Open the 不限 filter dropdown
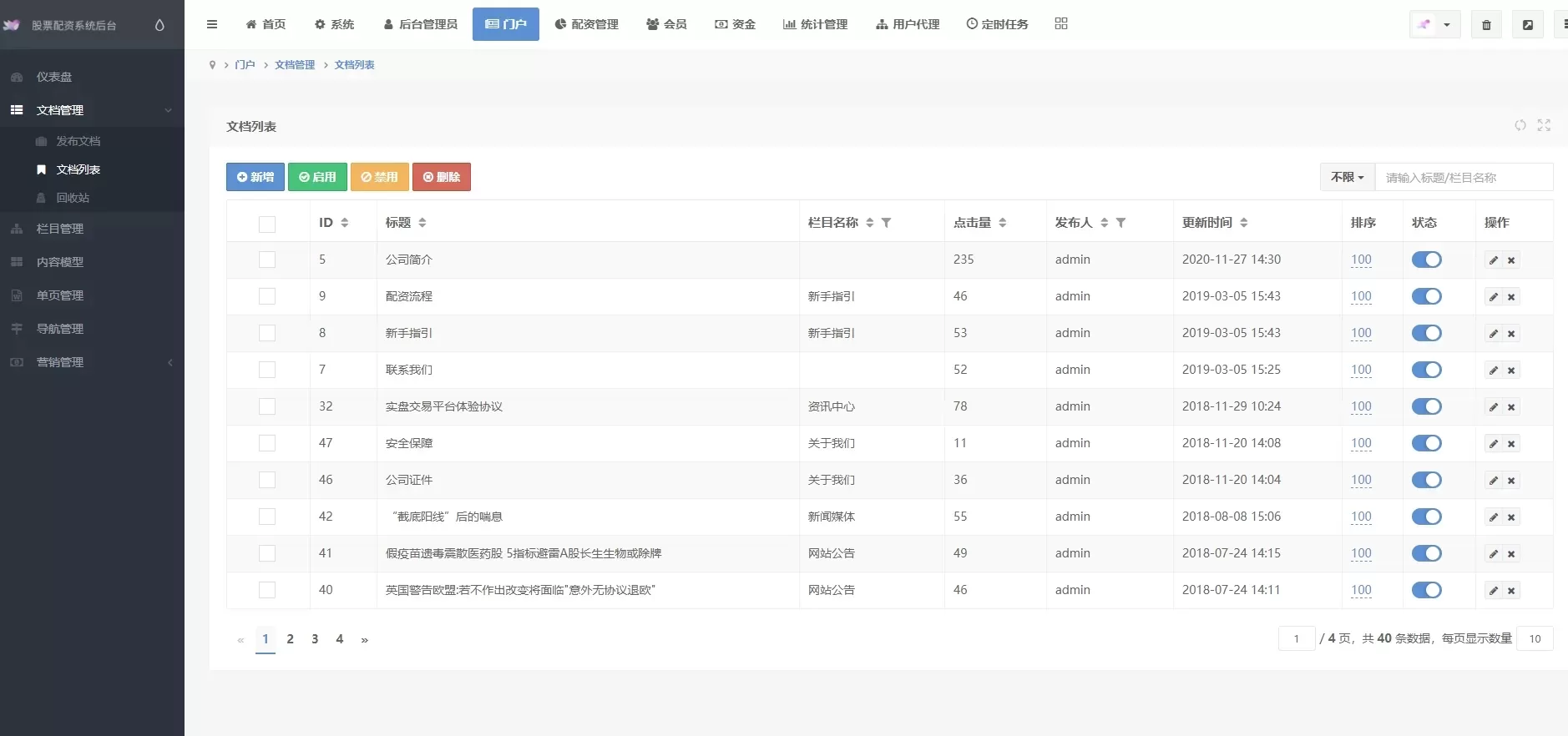 click(1347, 177)
